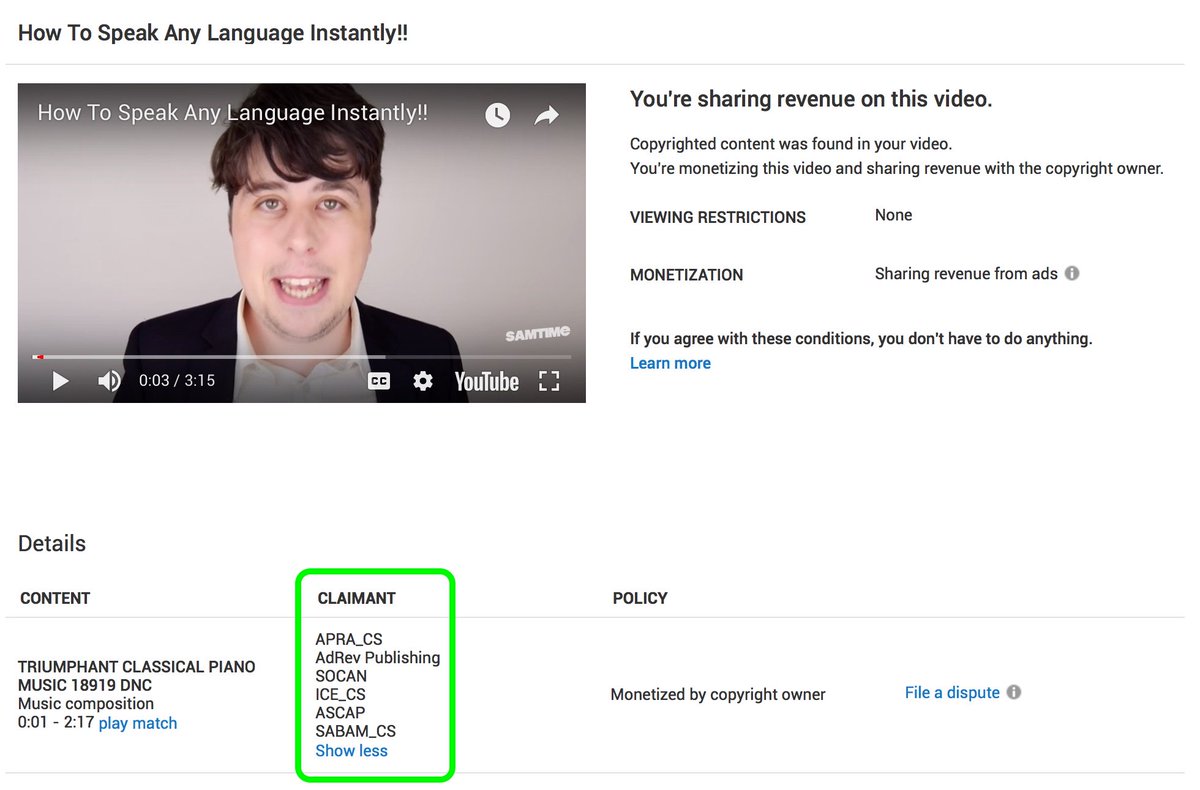Select the CONTENT column header
Screen dimensions: 1200x790
(x=55, y=598)
